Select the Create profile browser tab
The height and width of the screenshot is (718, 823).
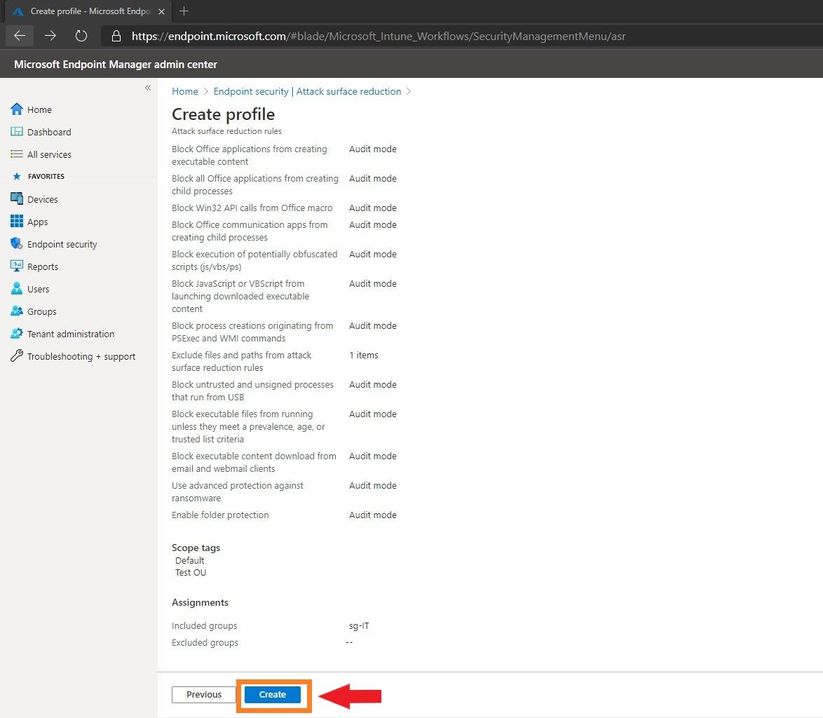point(89,11)
